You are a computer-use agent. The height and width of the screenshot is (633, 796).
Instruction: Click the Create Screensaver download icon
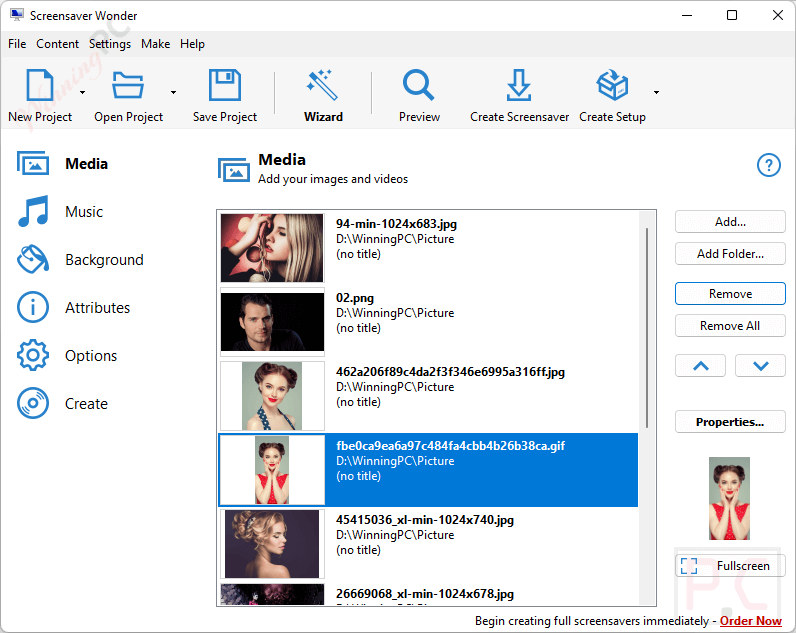pos(519,85)
